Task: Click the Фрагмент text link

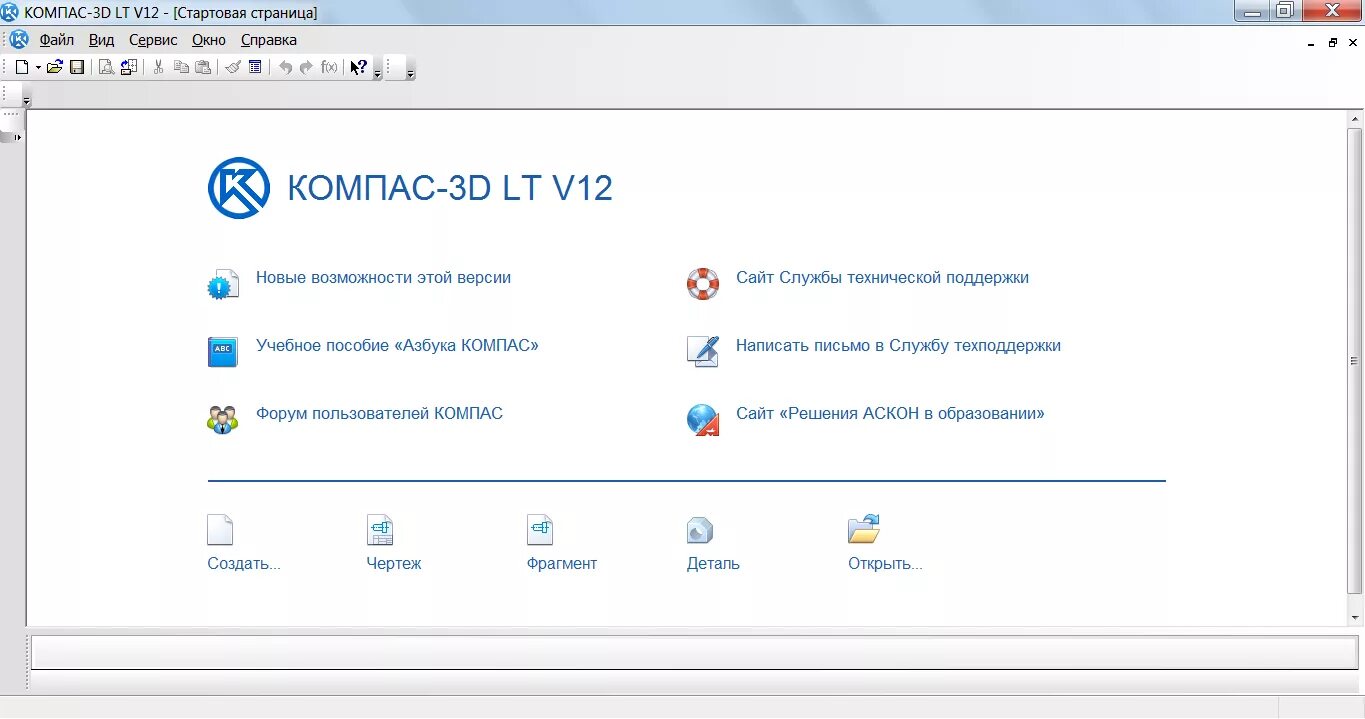Action: (562, 564)
